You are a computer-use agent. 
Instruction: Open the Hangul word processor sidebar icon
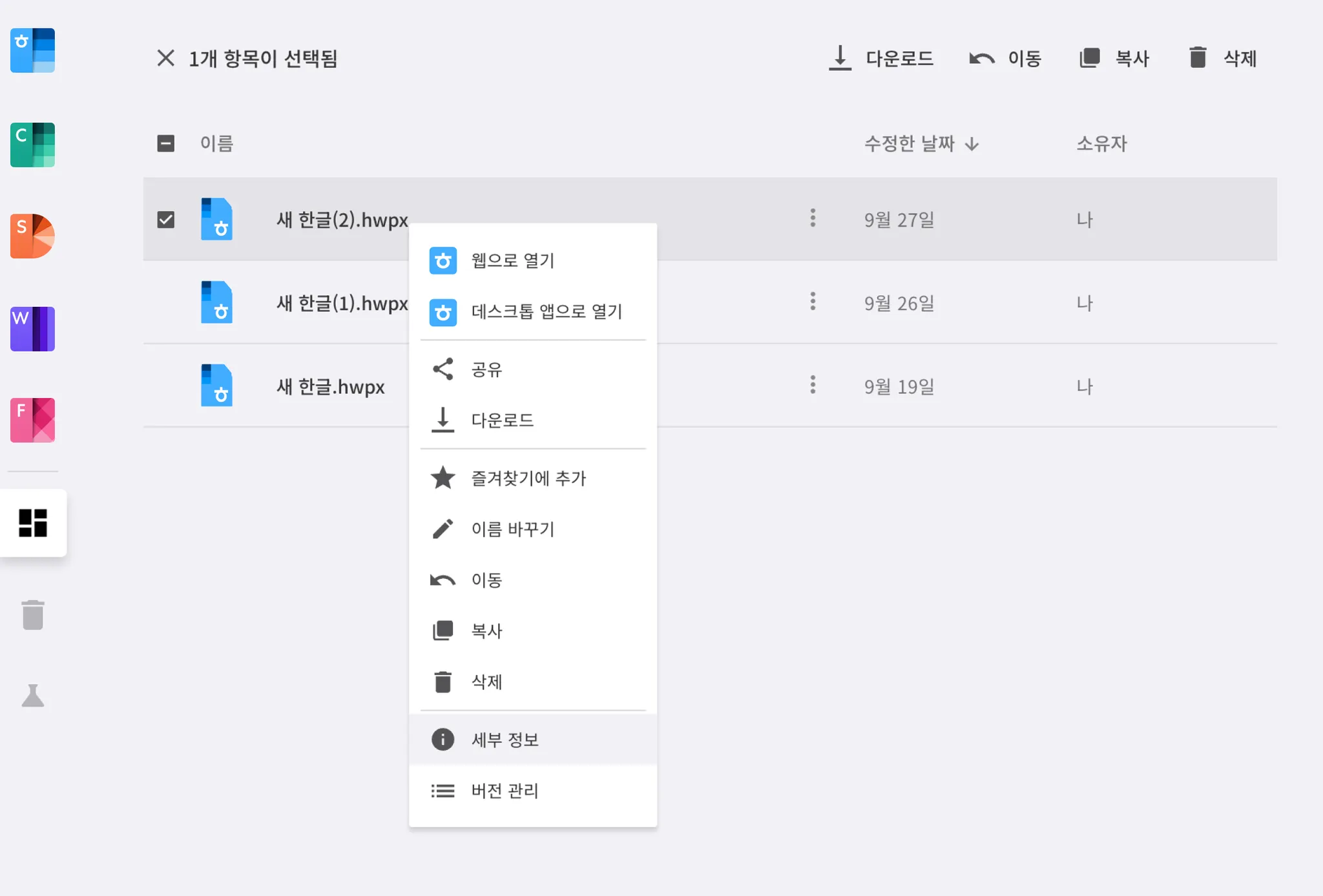32,50
